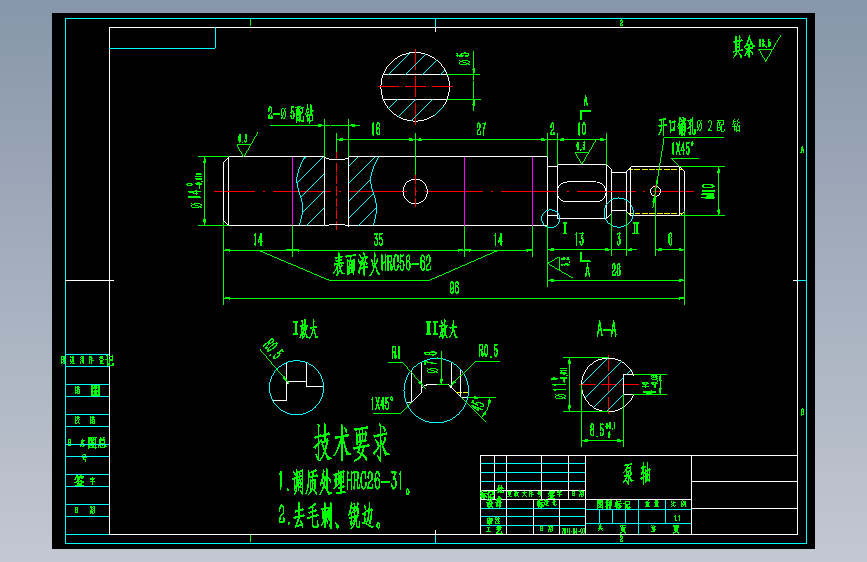The image size is (867, 562).
Task: Click the dimension 10 above the keyway
Action: (582, 129)
